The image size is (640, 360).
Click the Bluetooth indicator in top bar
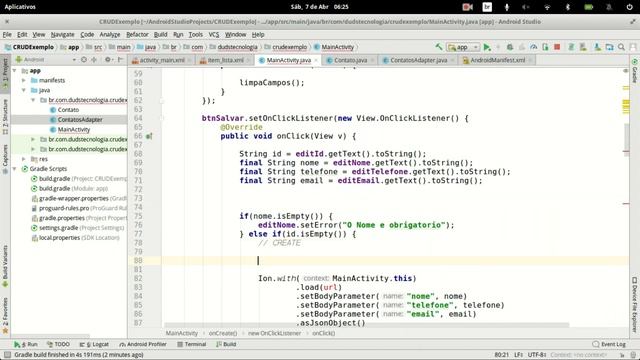567,7
